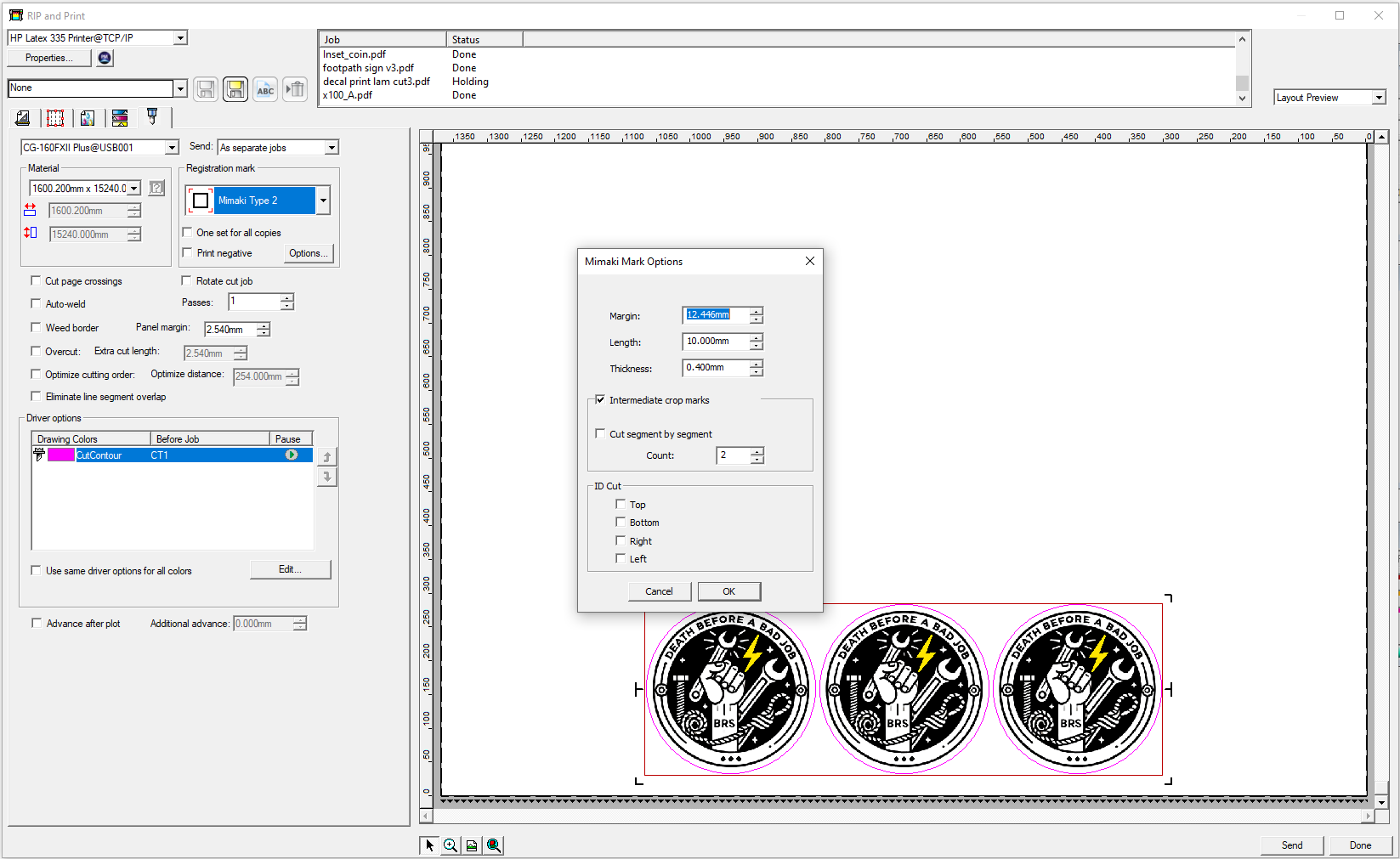
Task: Open the Send As separate jobs dropdown
Action: [x=332, y=147]
